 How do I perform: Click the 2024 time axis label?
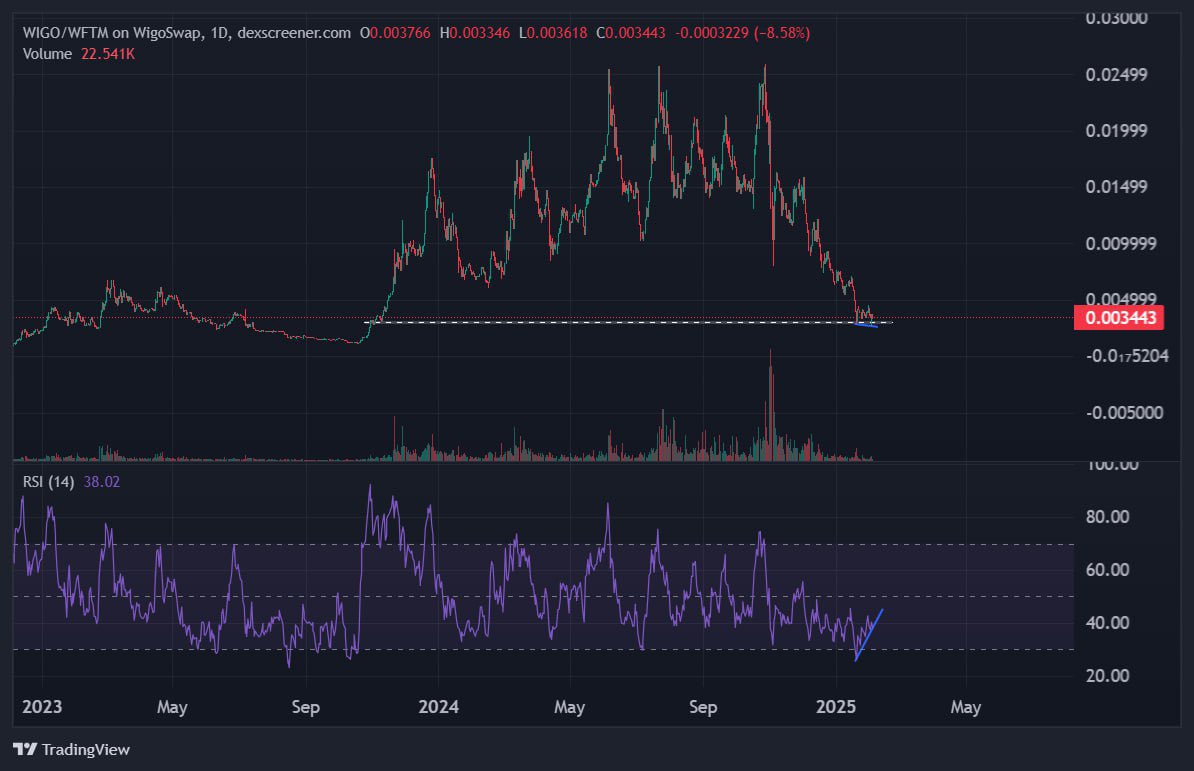(439, 707)
